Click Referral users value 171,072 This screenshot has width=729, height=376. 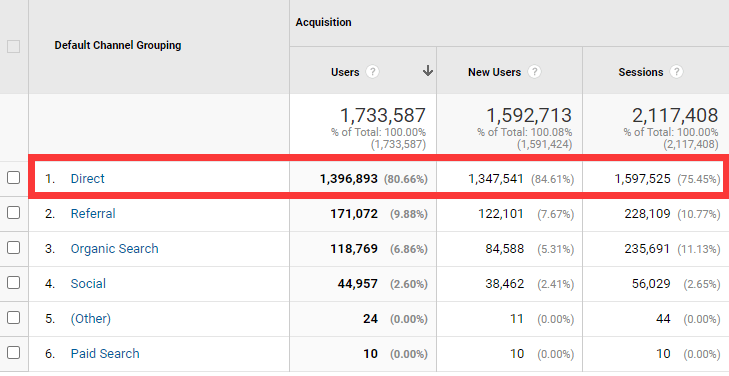coord(354,214)
